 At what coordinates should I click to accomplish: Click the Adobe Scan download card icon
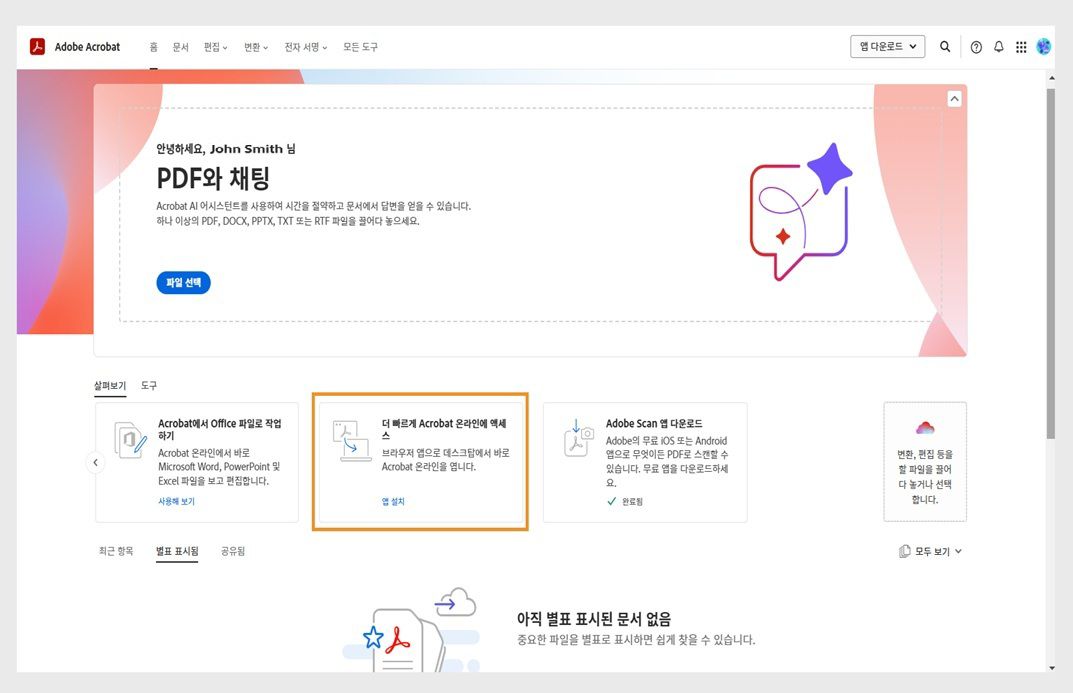coord(576,437)
